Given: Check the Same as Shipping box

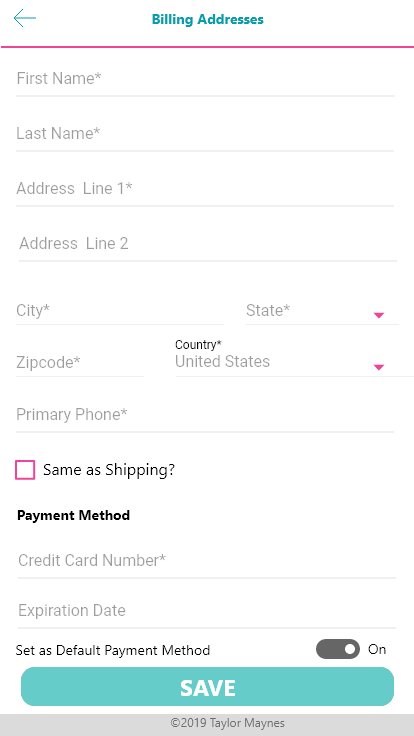Looking at the screenshot, I should (25, 470).
